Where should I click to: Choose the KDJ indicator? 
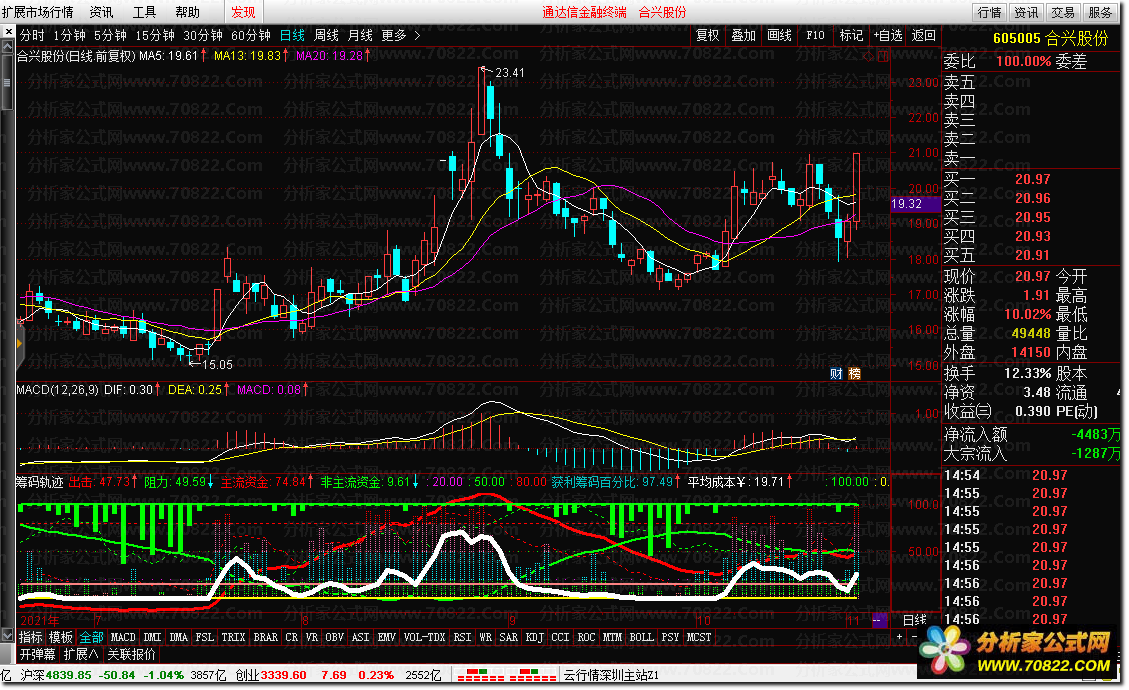tap(534, 637)
